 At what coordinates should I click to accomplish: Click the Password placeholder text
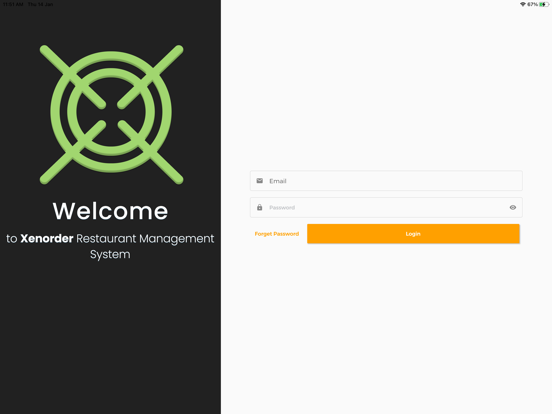pyautogui.click(x=282, y=207)
